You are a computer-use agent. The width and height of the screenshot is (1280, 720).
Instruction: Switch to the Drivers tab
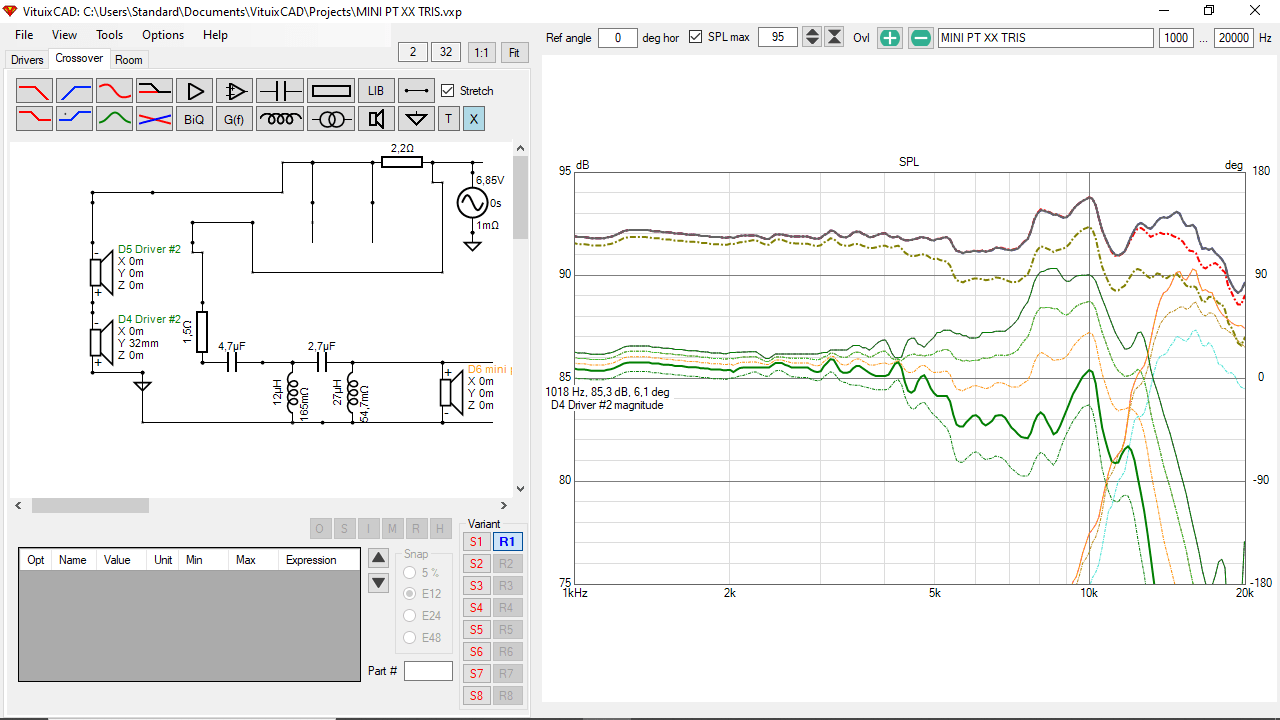[x=27, y=60]
